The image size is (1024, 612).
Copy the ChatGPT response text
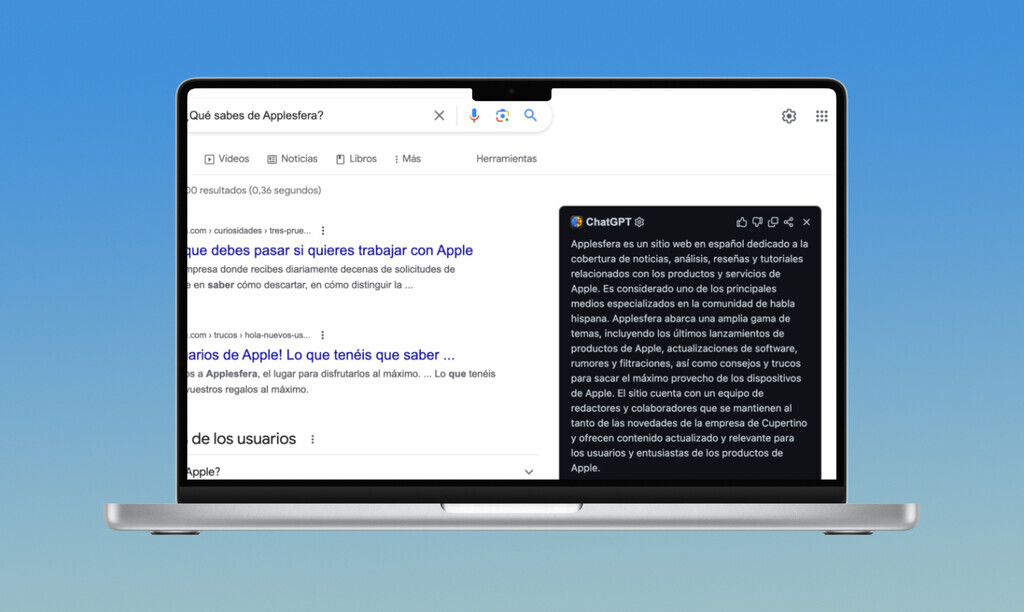(x=773, y=222)
